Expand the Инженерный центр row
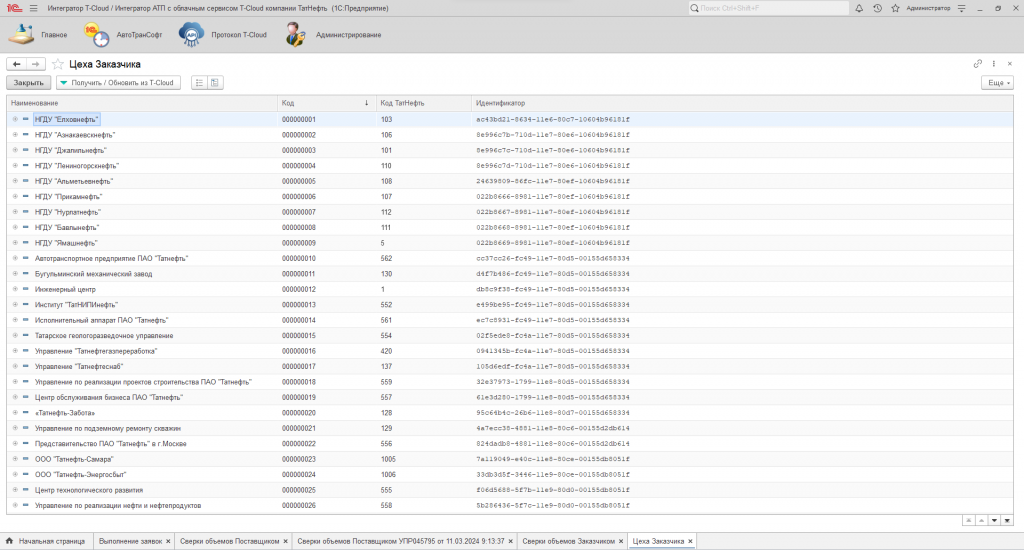The image size is (1024, 550). 15,289
